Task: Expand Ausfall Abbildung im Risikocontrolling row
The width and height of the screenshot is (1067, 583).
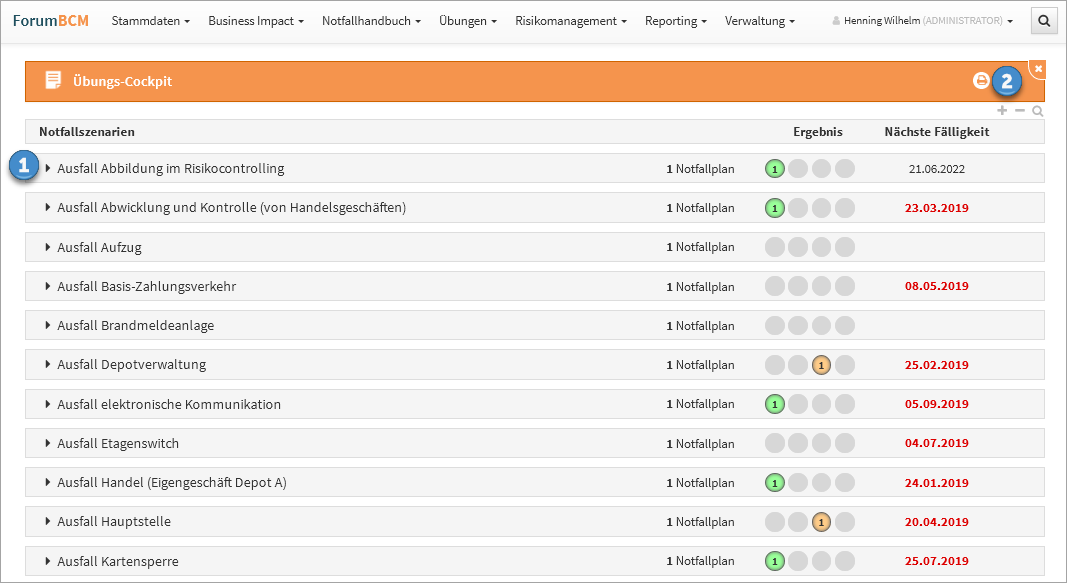Action: 48,168
